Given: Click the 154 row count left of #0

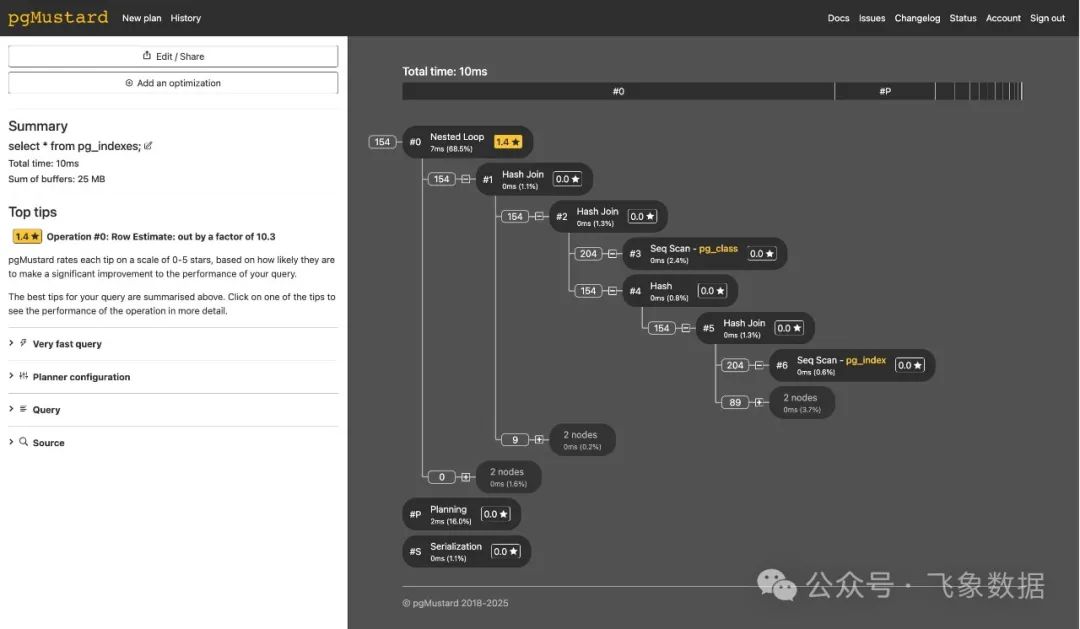Looking at the screenshot, I should click(x=382, y=142).
